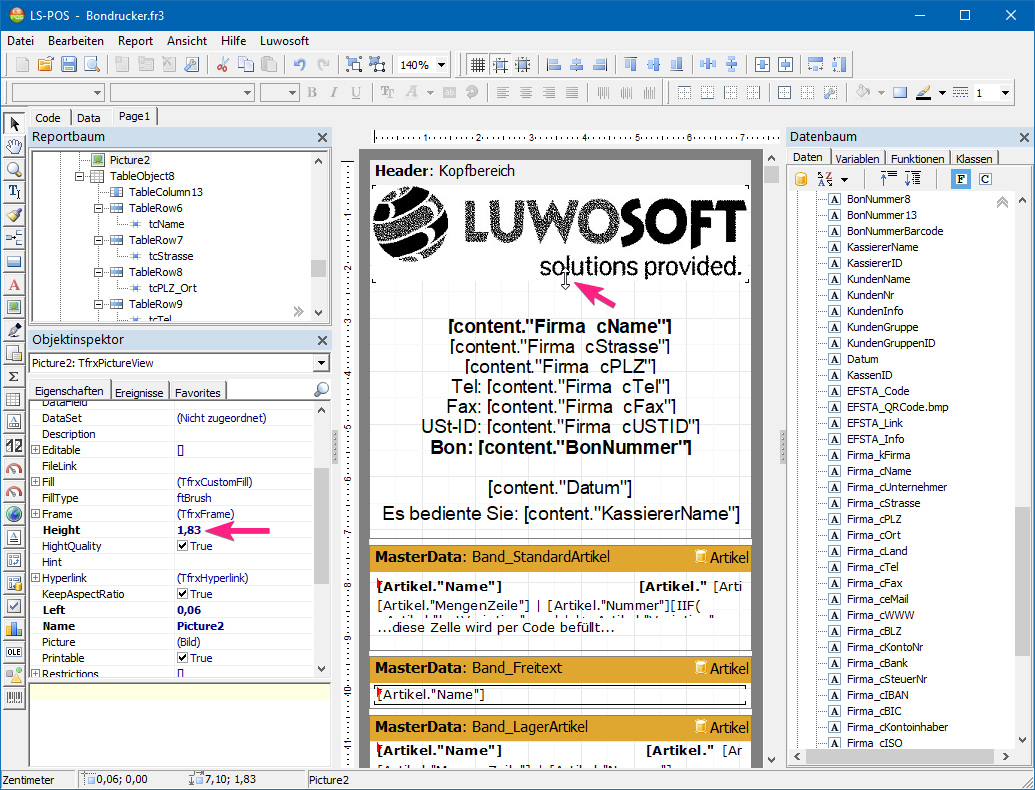Open print Preview from the toolbar

pyautogui.click(x=92, y=65)
